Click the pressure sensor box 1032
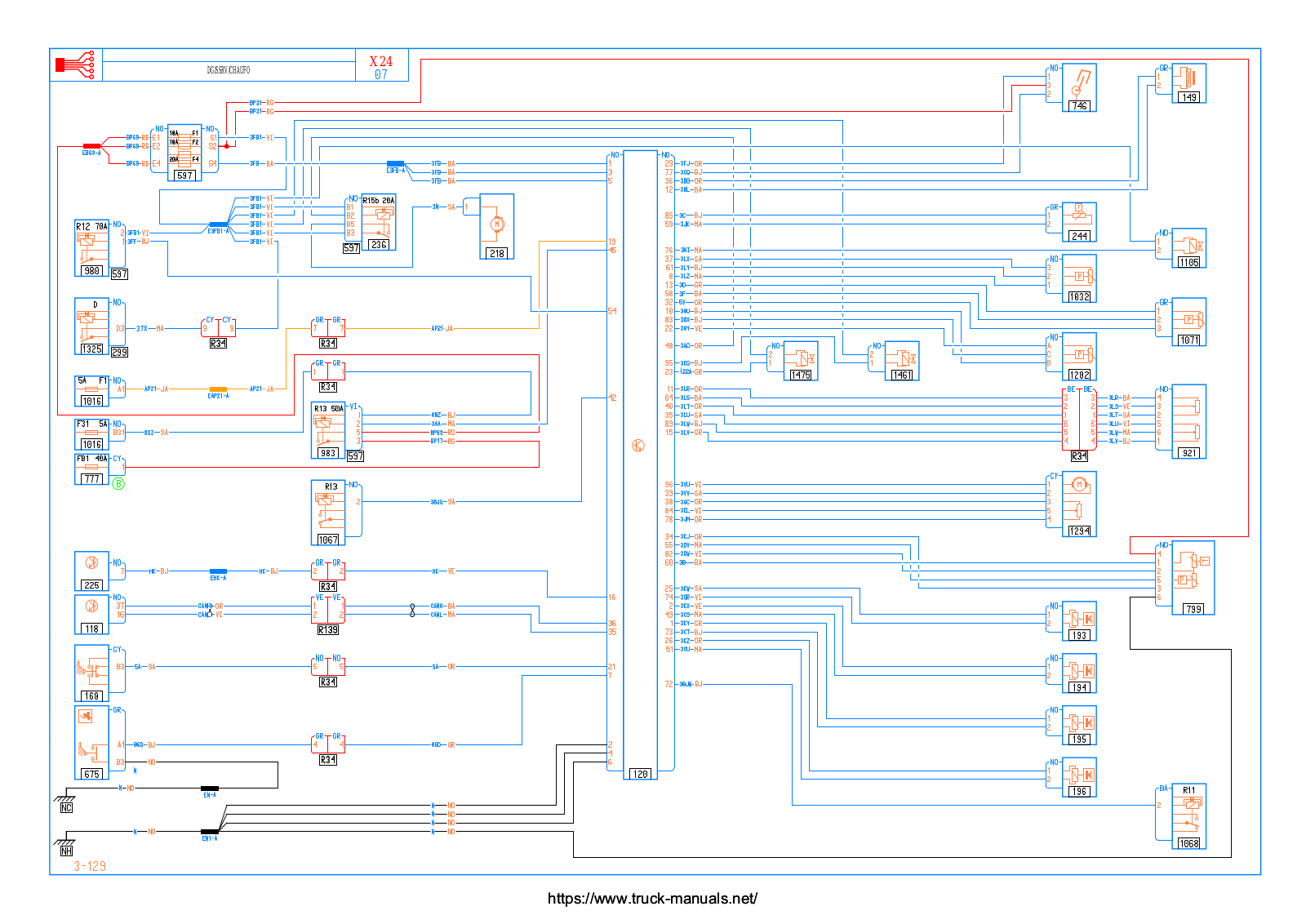The height and width of the screenshot is (924, 1306). click(1079, 278)
